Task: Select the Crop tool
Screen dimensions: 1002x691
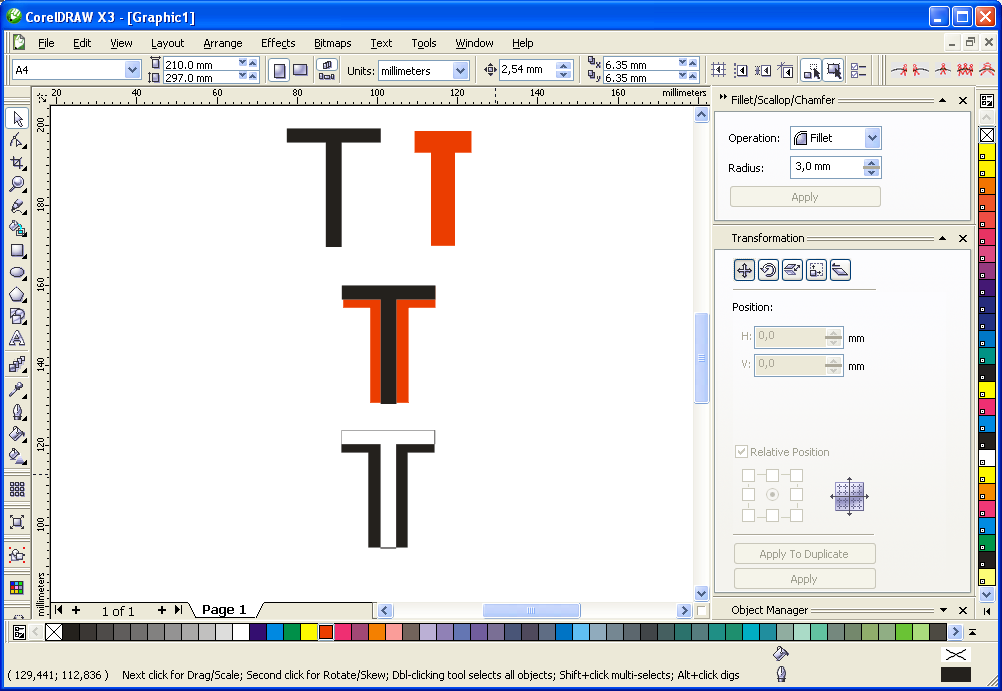Action: (x=17, y=162)
